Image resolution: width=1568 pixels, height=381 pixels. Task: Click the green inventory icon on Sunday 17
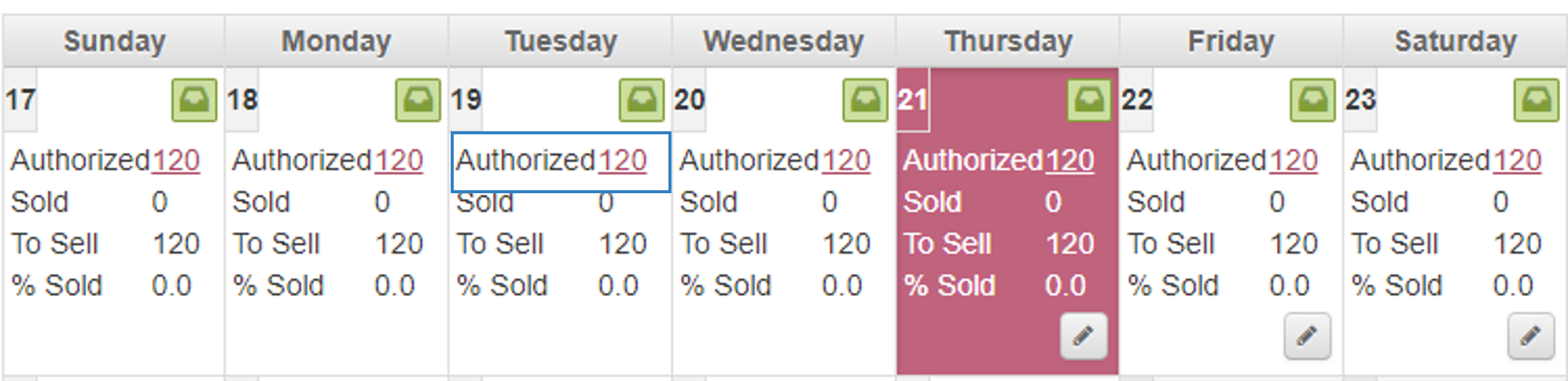point(194,100)
